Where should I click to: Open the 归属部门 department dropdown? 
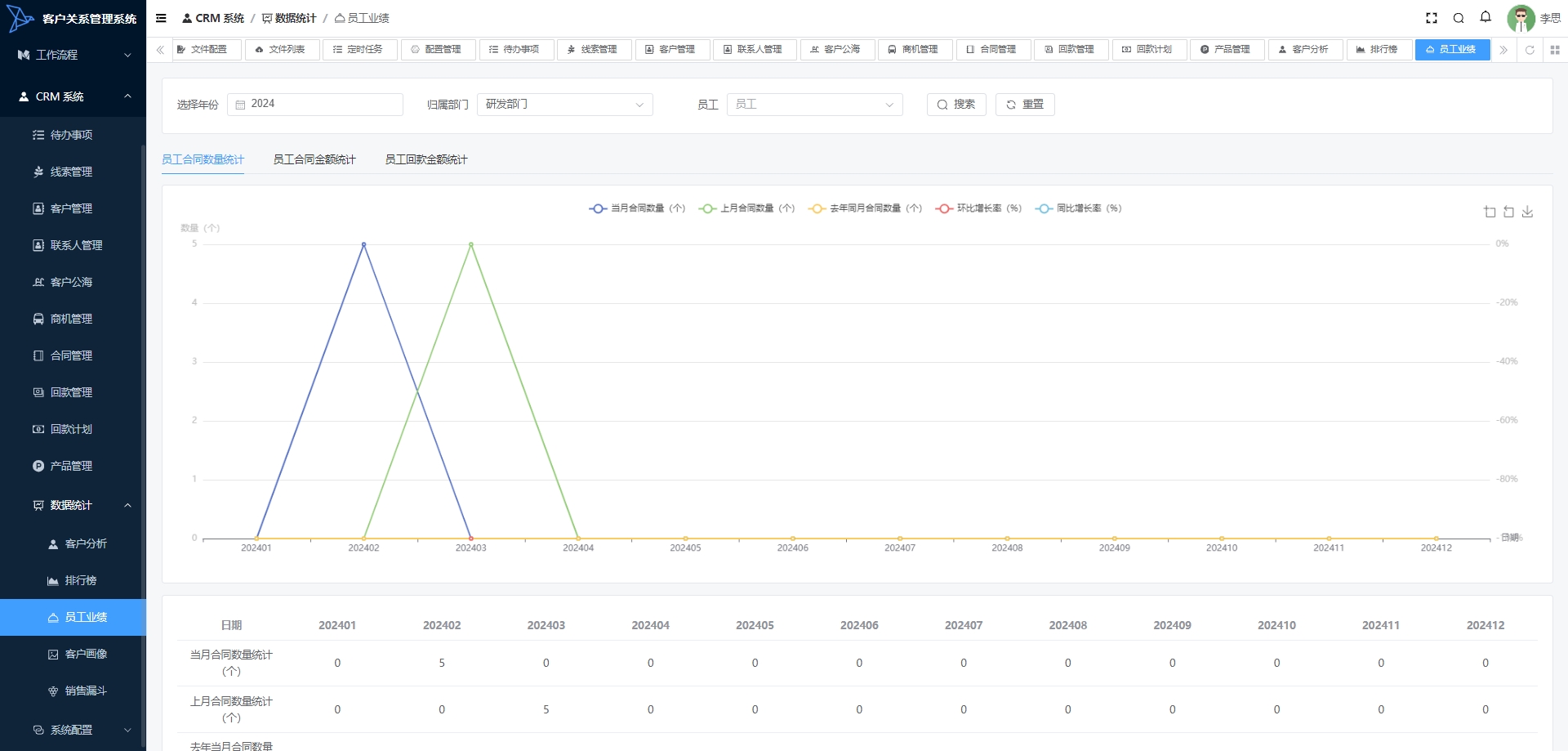pos(564,105)
